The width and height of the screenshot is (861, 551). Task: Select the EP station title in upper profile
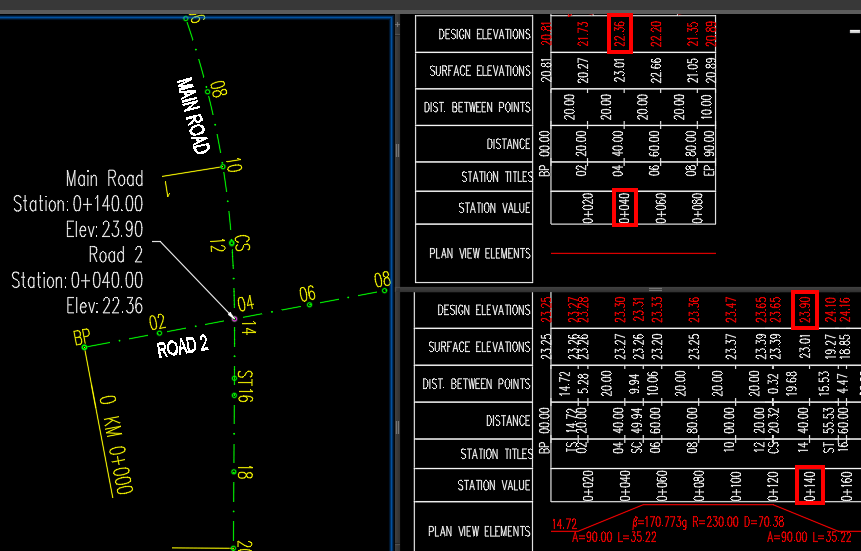[709, 170]
